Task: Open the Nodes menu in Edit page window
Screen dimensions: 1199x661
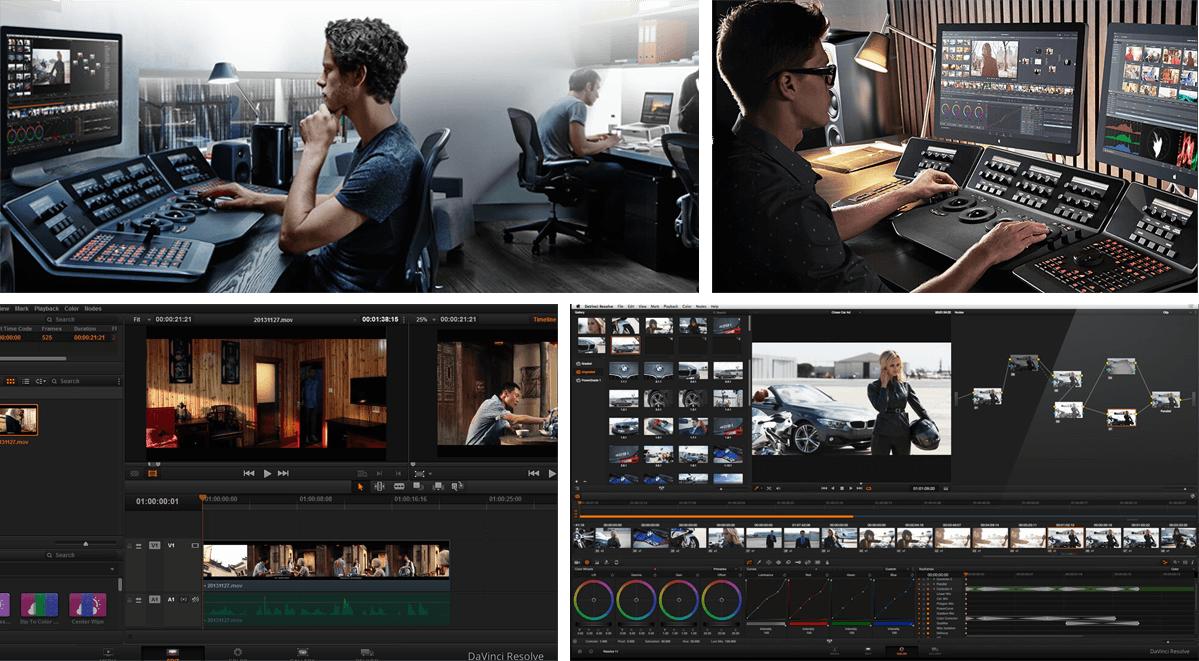Action: (93, 309)
